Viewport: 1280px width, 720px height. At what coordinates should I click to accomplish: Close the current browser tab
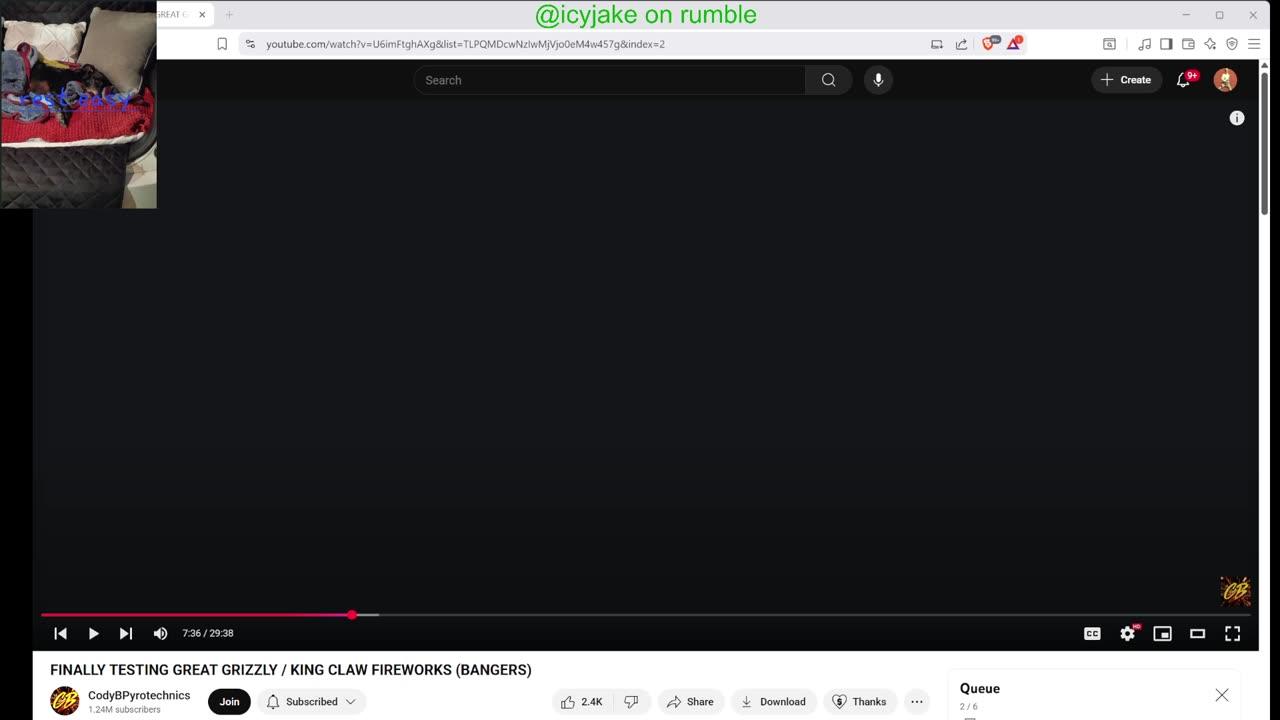click(x=202, y=15)
